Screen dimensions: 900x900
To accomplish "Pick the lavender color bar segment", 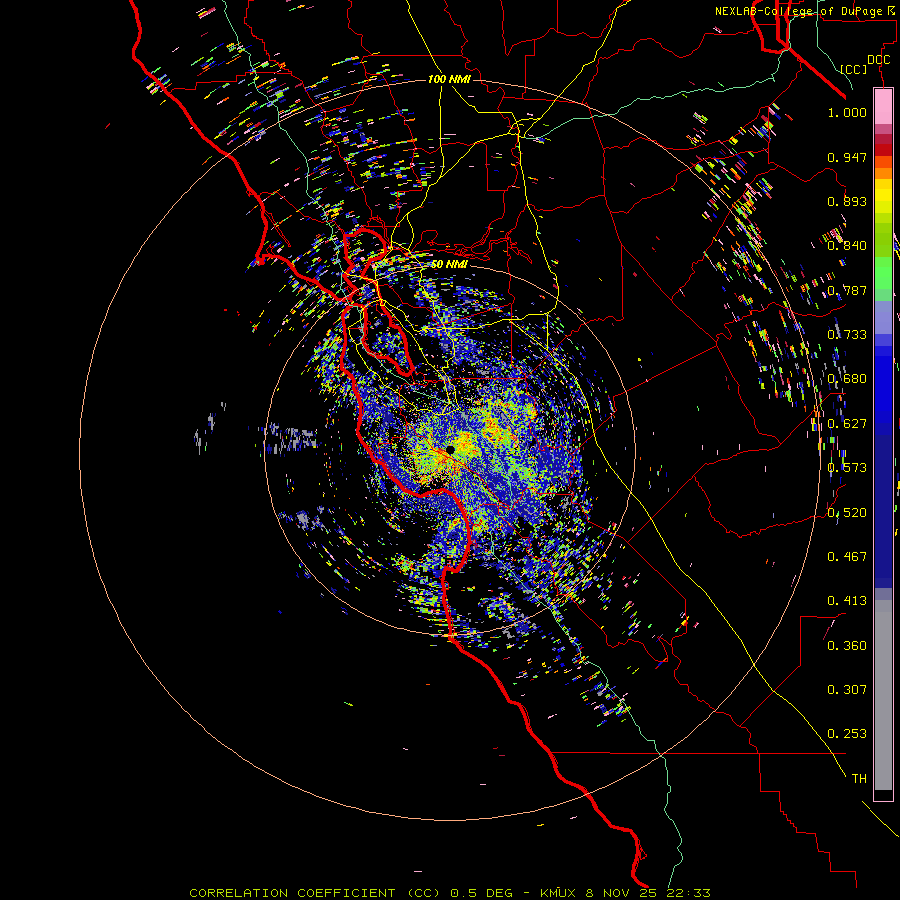I will click(x=883, y=317).
